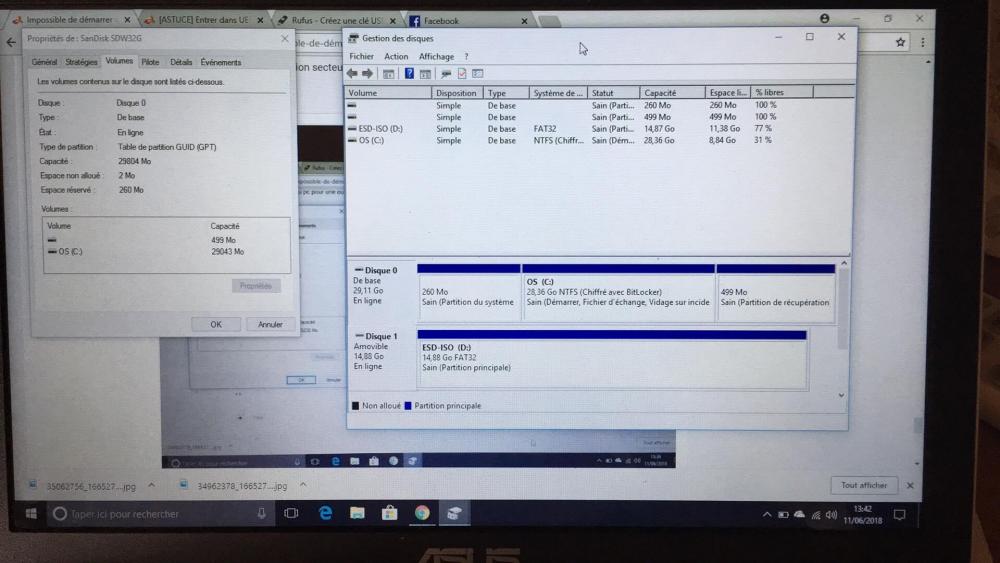The width and height of the screenshot is (1000, 563).
Task: Click the red checkmark toolbar icon
Action: coord(462,74)
